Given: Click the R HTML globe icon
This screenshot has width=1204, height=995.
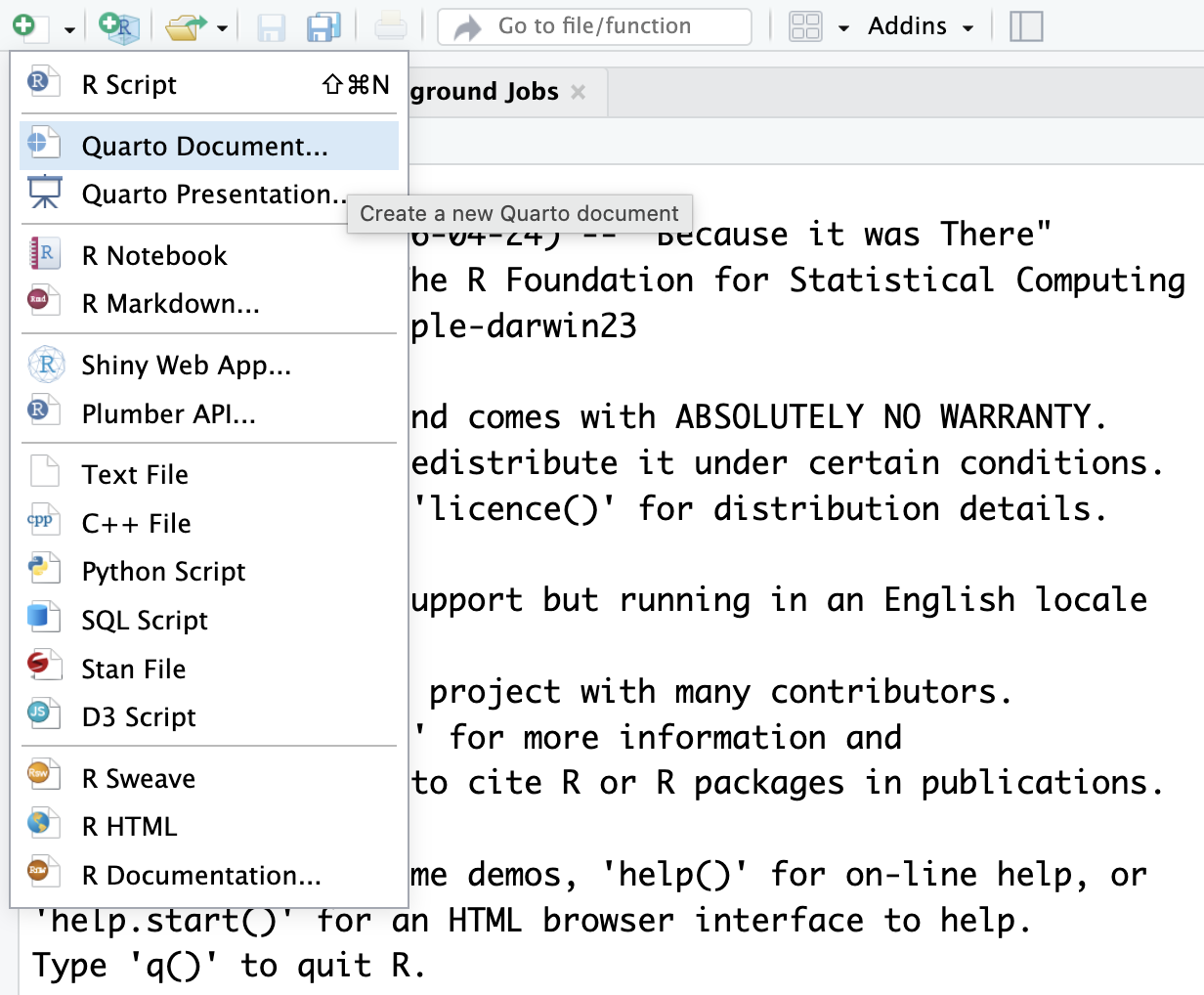Looking at the screenshot, I should (44, 823).
